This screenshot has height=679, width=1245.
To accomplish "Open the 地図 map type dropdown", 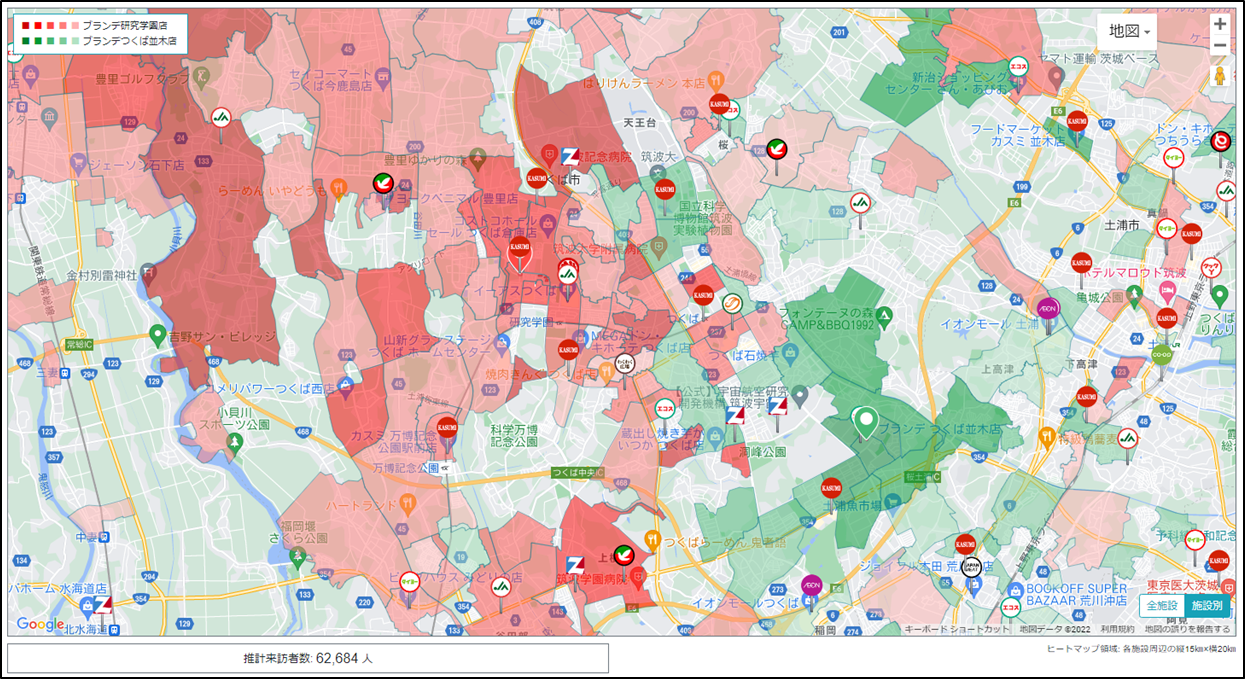I will coord(1128,31).
